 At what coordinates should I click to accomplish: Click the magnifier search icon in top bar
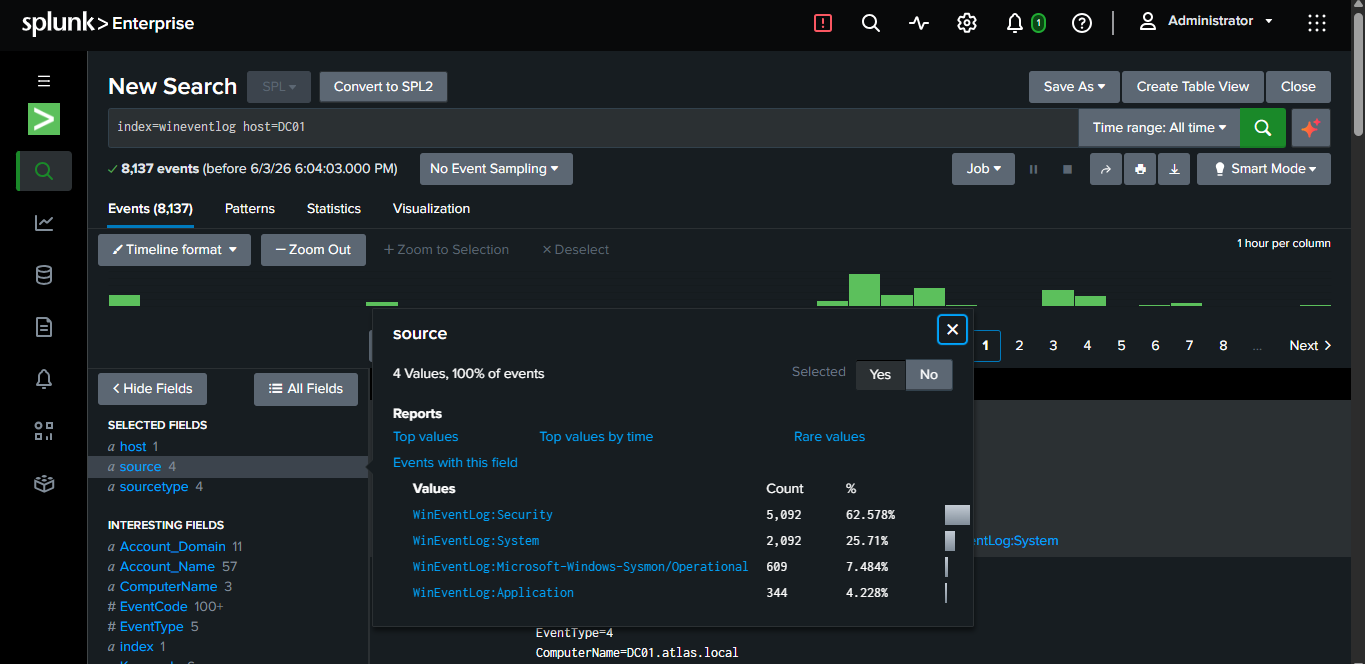tap(871, 23)
